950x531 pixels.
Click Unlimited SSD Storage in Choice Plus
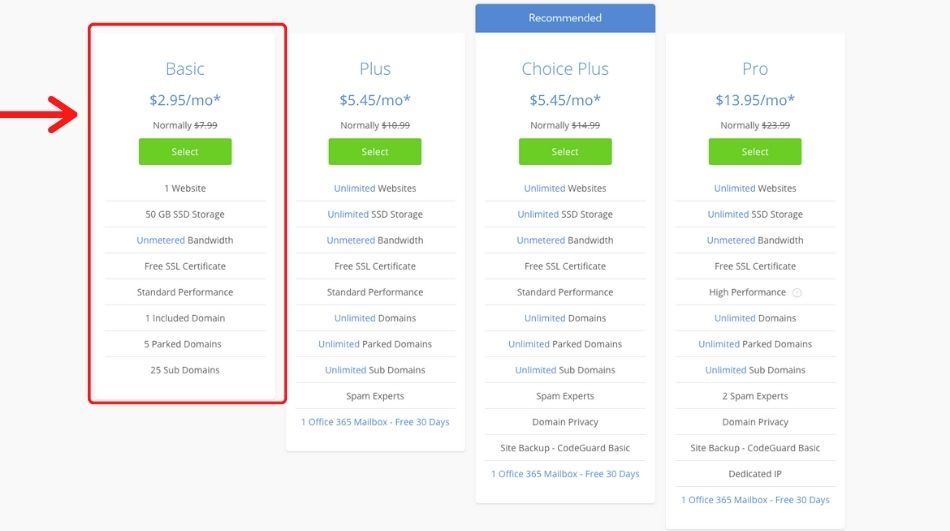click(x=565, y=215)
